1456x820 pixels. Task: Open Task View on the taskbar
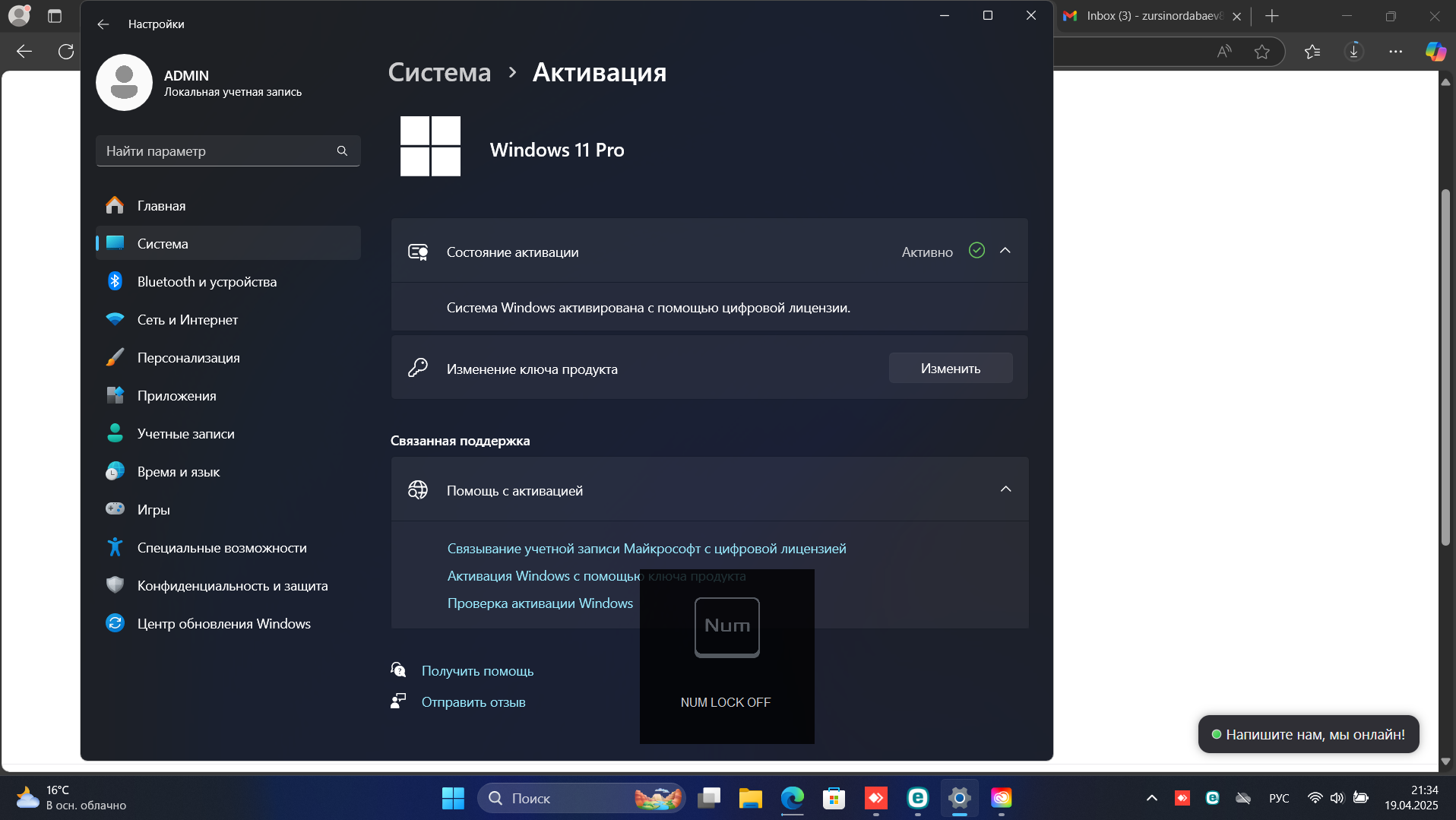709,798
